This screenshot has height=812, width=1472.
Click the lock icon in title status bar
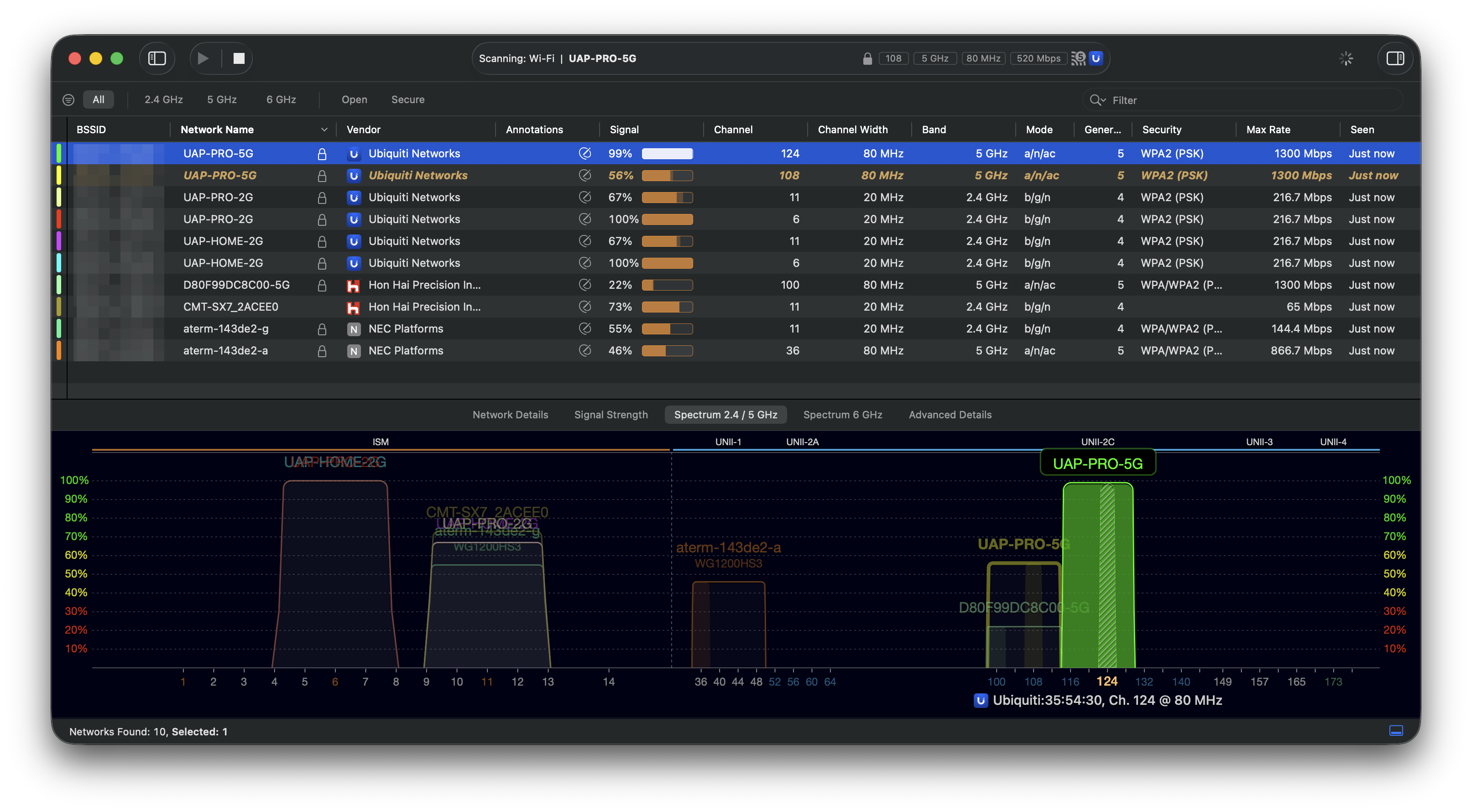pyautogui.click(x=867, y=58)
